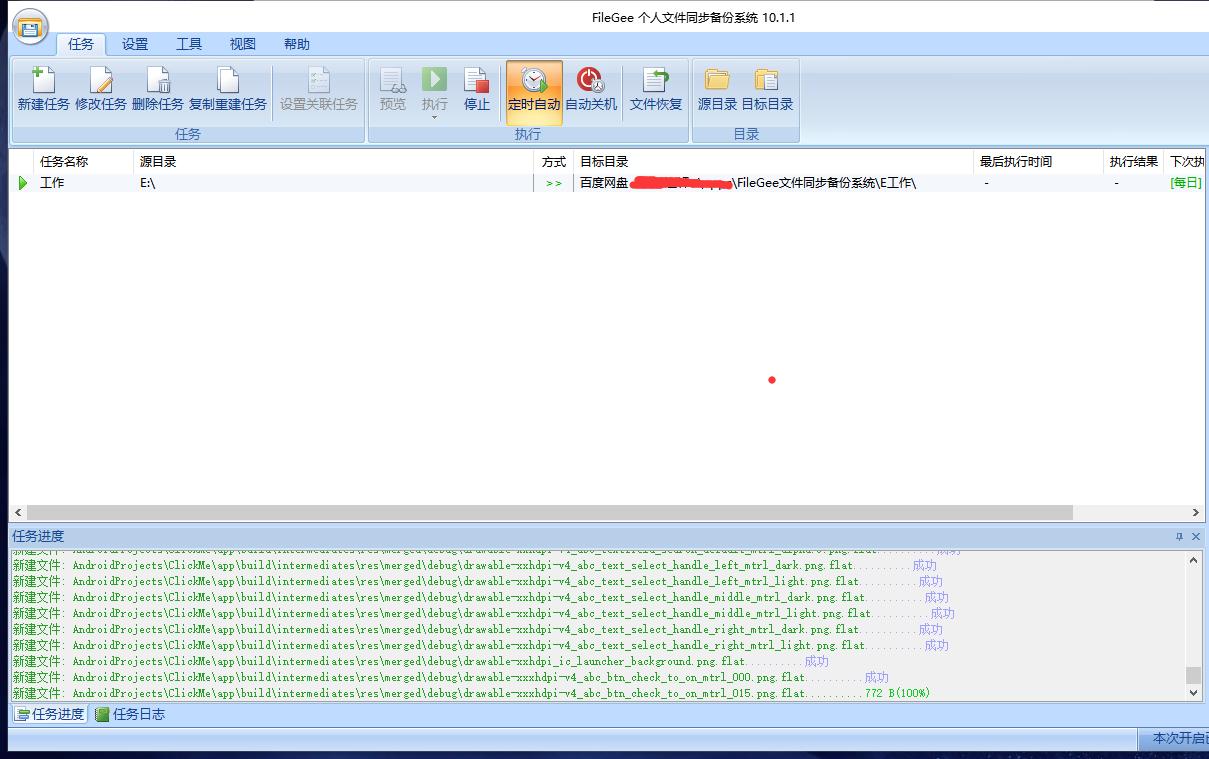Pin the 任务进度 panel with pushpin icon

[1179, 537]
